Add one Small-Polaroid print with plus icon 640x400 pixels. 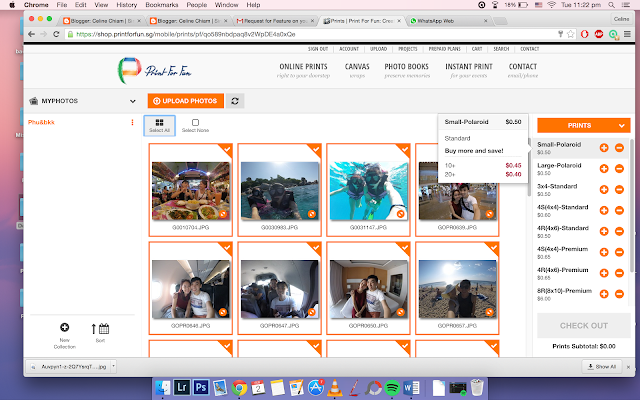604,148
